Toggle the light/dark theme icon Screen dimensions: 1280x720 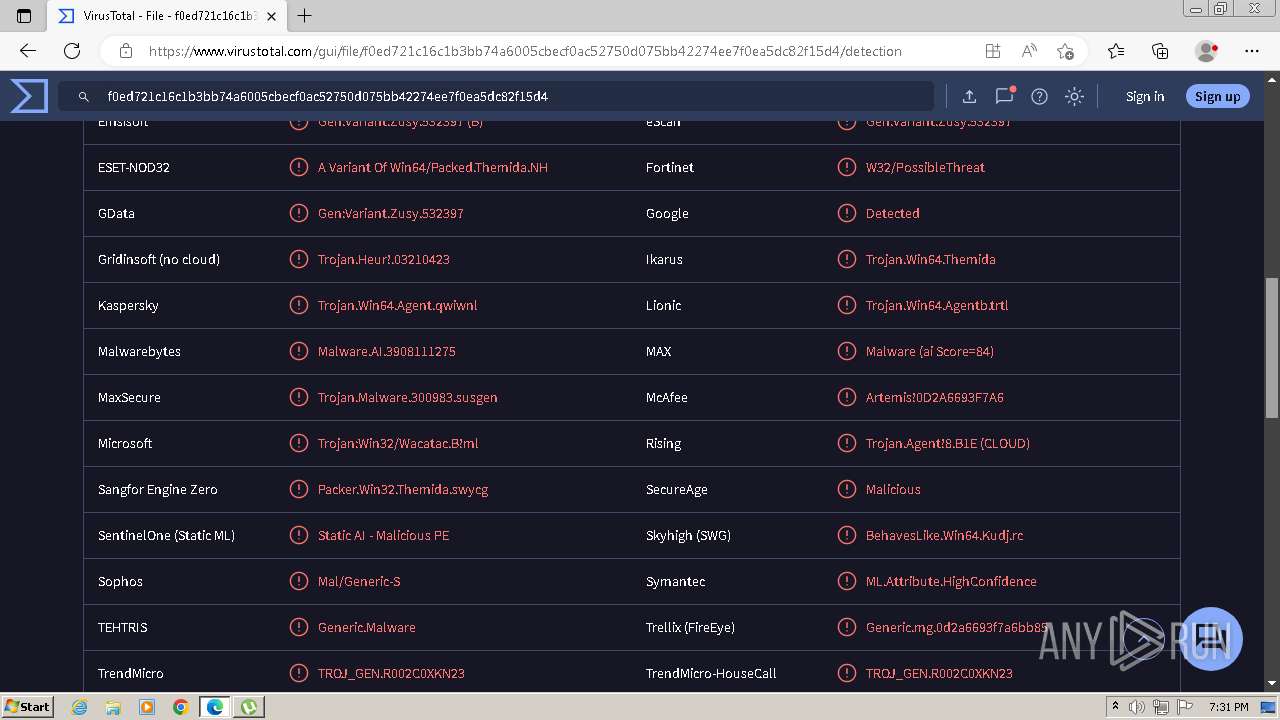[1074, 96]
